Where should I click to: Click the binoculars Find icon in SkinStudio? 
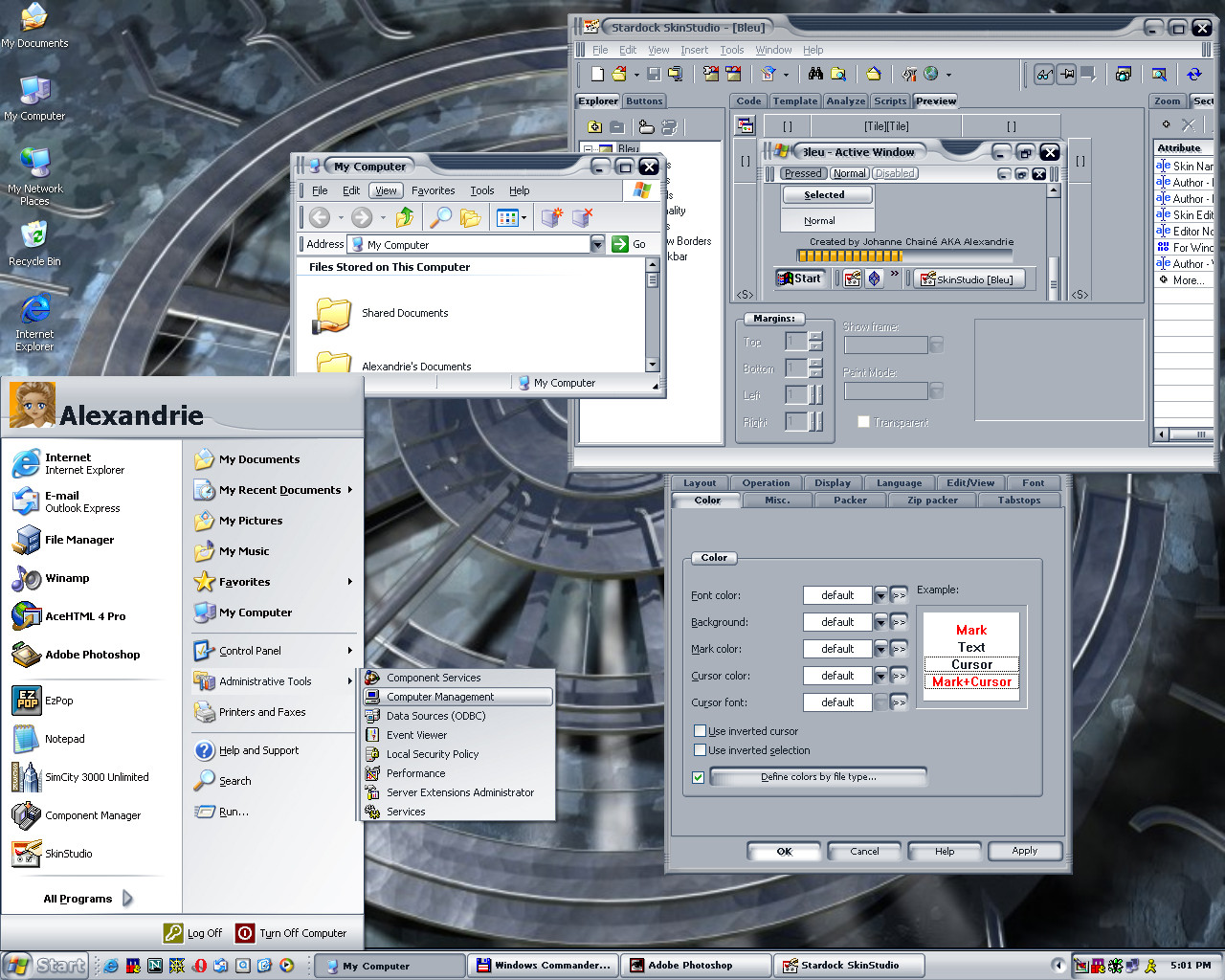815,74
